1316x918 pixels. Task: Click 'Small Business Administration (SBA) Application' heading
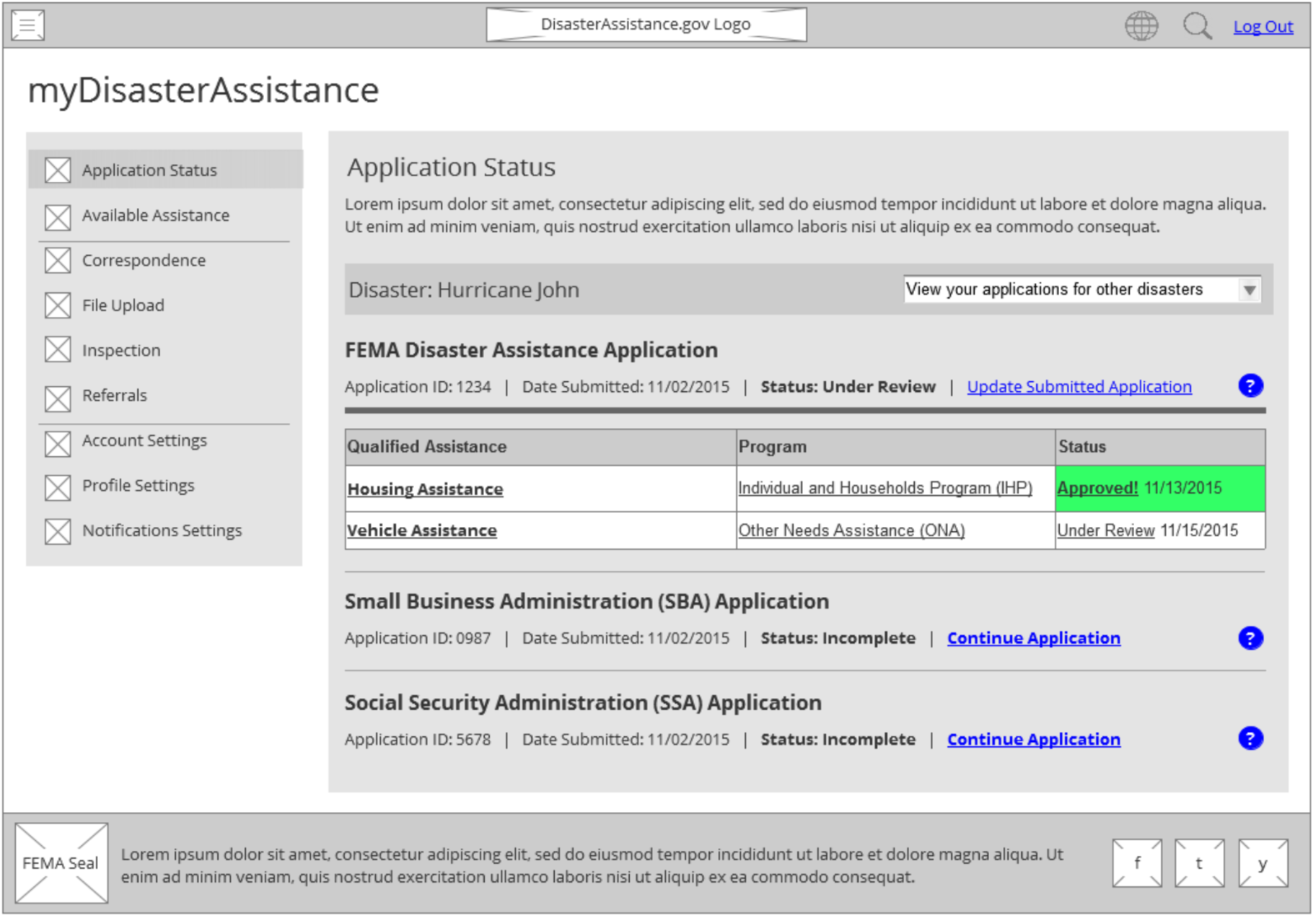(587, 601)
